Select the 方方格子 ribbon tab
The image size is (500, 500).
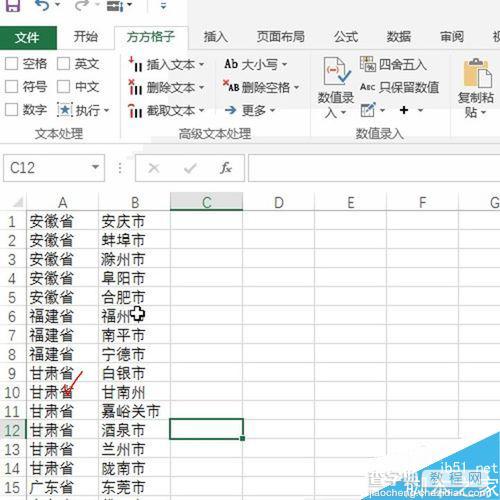click(x=151, y=37)
